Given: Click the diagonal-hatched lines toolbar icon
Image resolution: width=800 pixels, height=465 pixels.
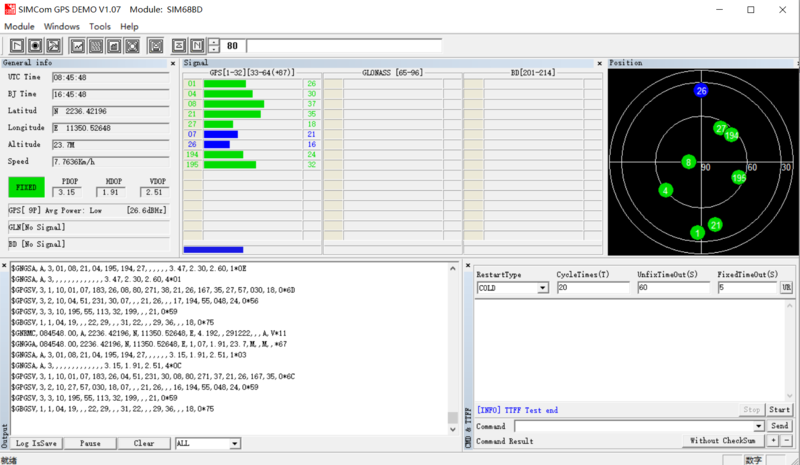Looking at the screenshot, I should pos(96,46).
